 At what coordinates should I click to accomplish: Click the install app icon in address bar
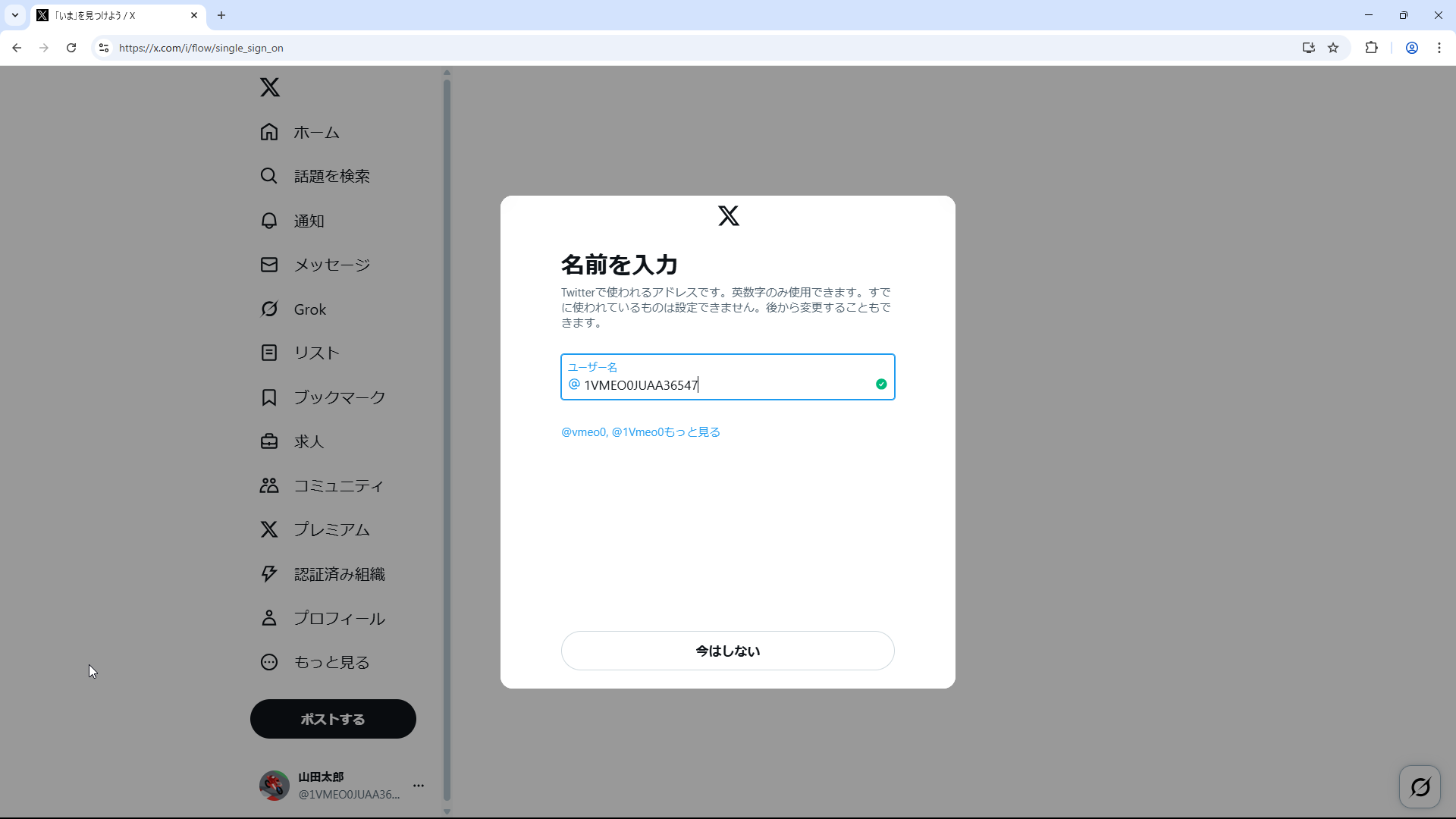coord(1308,48)
